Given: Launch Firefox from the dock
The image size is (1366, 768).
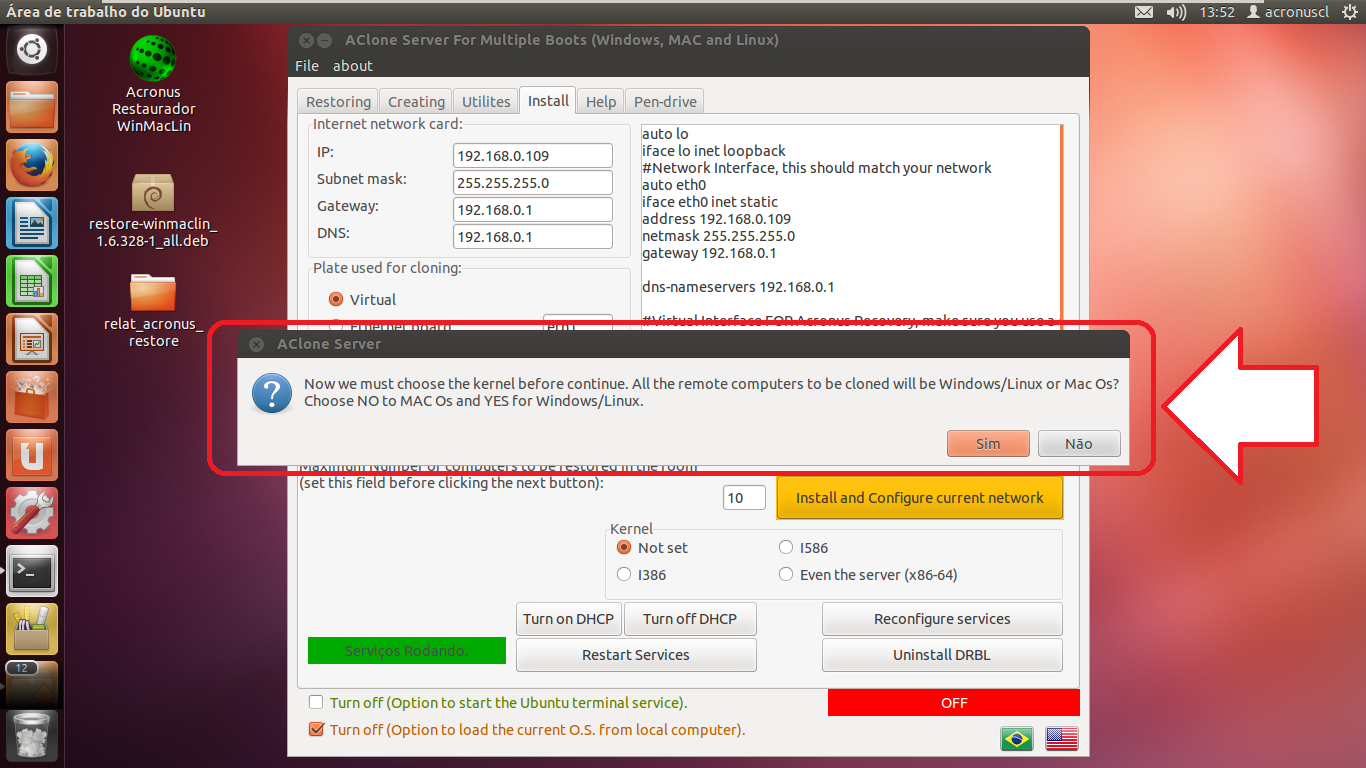Looking at the screenshot, I should click(x=32, y=165).
